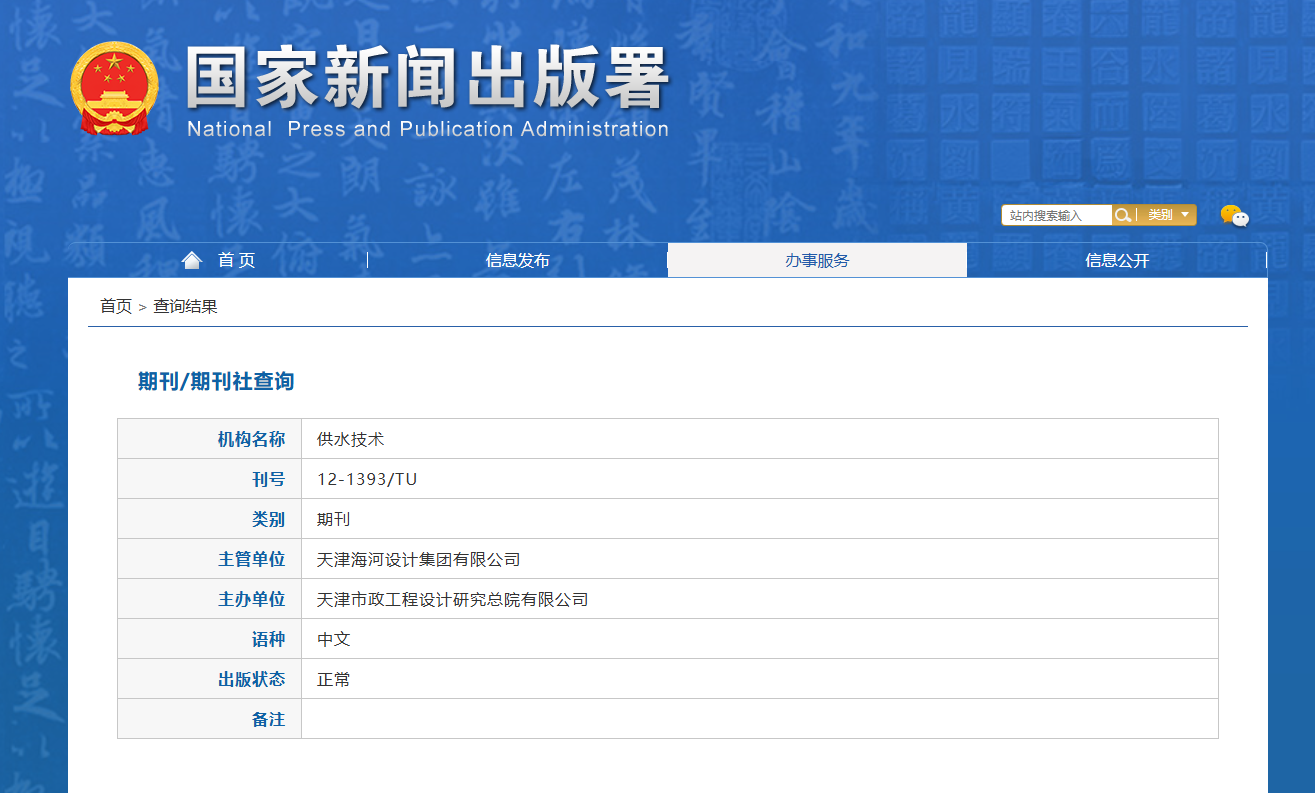Viewport: 1315px width, 793px height.
Task: Click the search magnifier icon
Action: [1123, 215]
